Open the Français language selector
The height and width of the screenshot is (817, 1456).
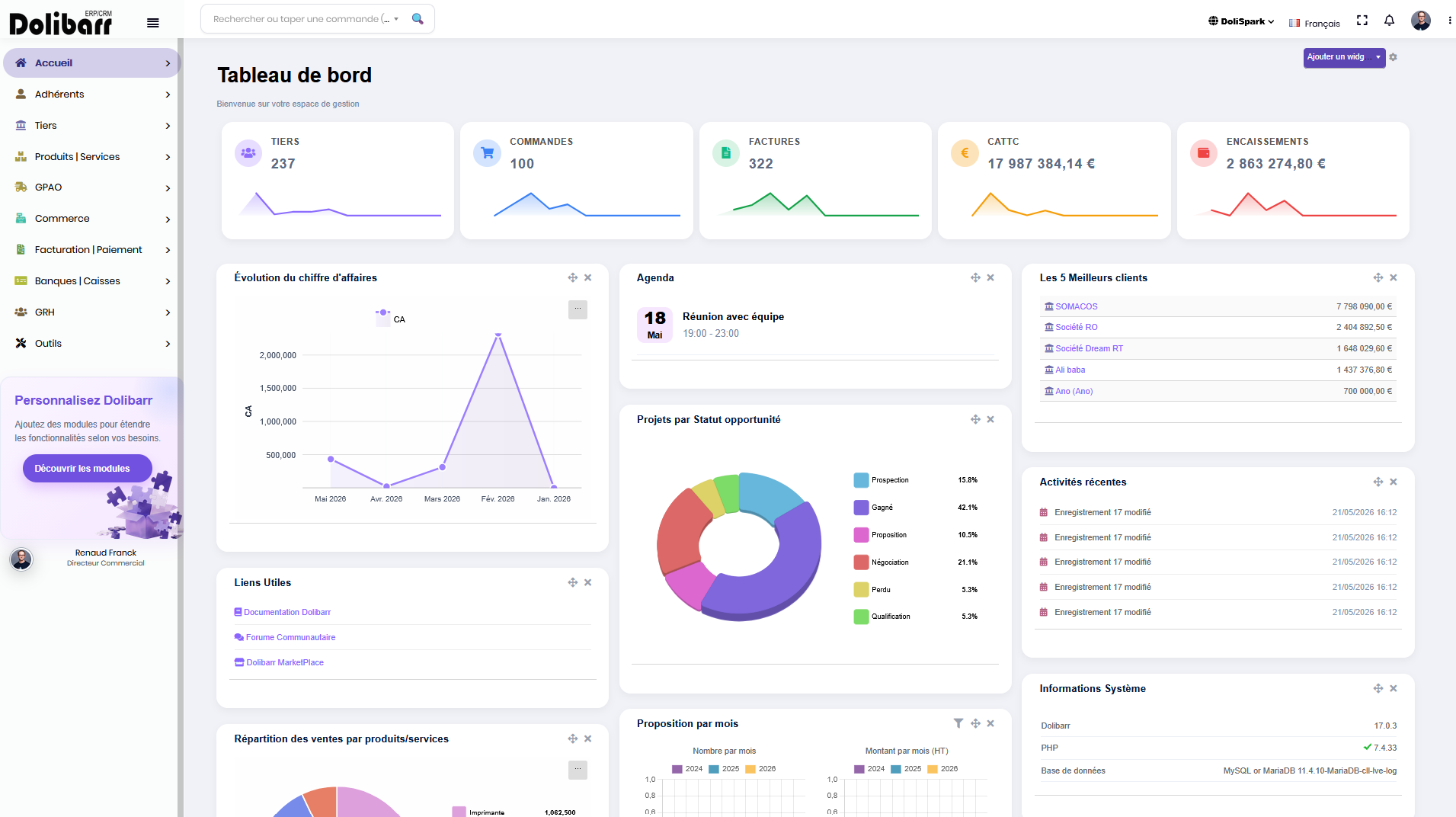1314,24
